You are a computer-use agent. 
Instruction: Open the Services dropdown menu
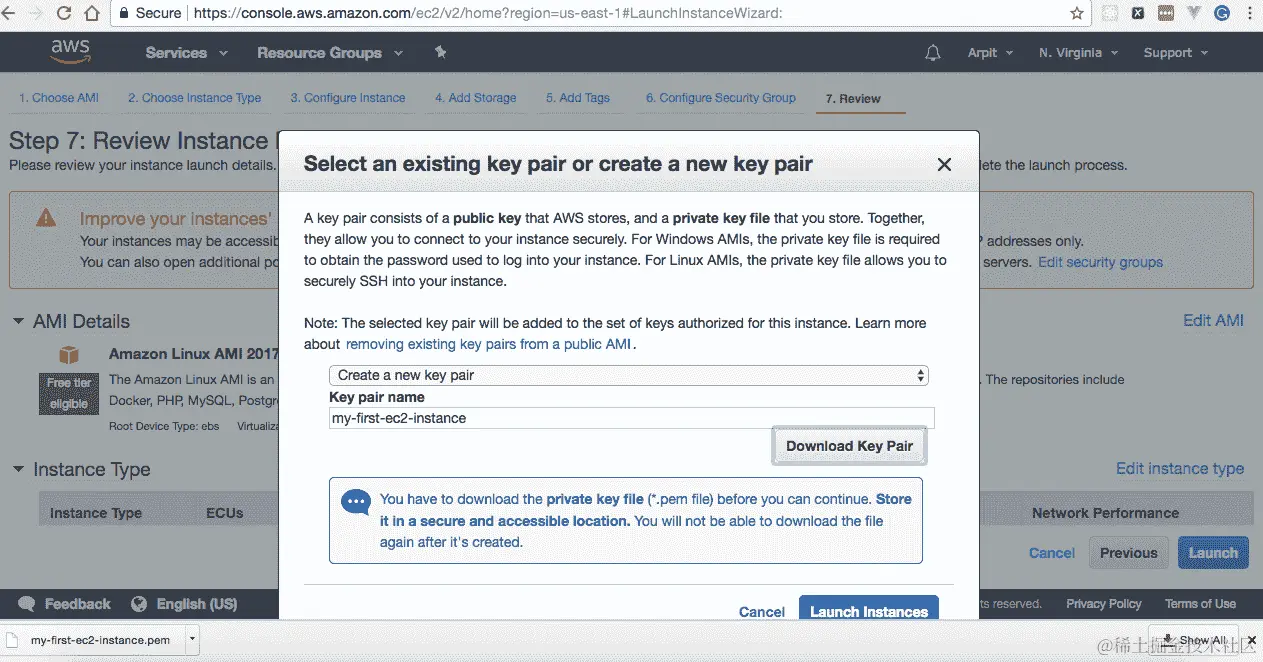coord(187,53)
